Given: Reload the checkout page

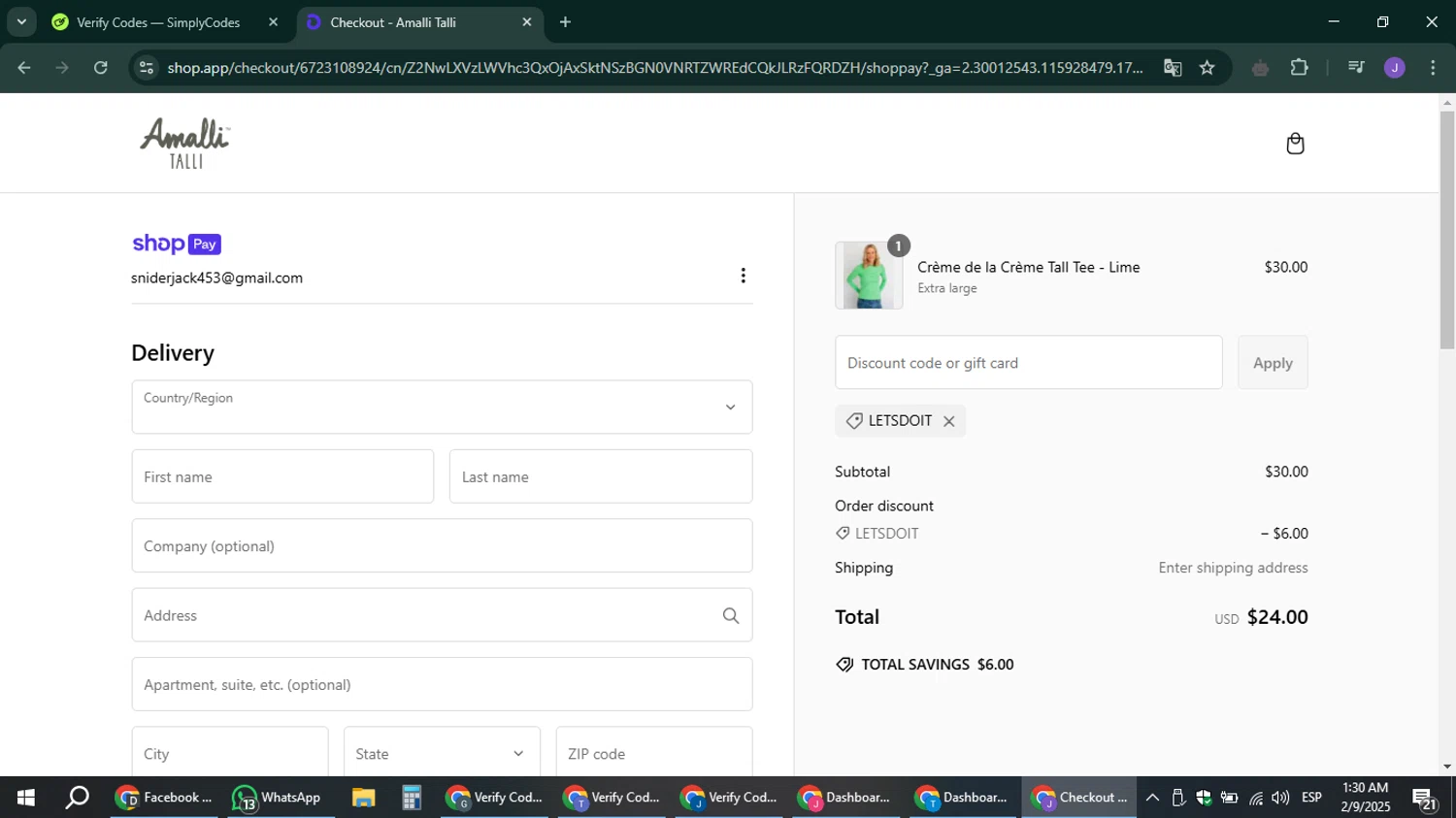Looking at the screenshot, I should coord(101,68).
